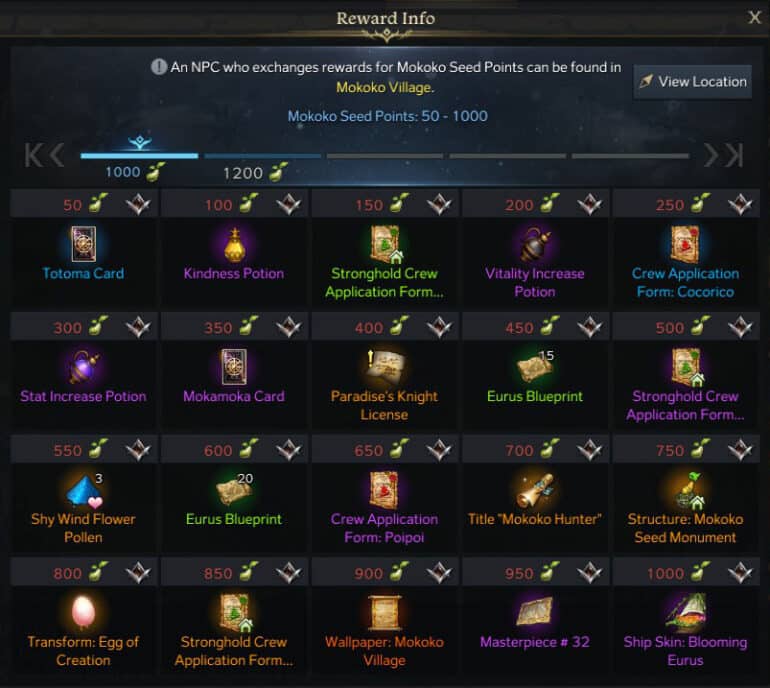Click the Vitality Increase Potion icon
The image size is (770, 688).
point(535,245)
